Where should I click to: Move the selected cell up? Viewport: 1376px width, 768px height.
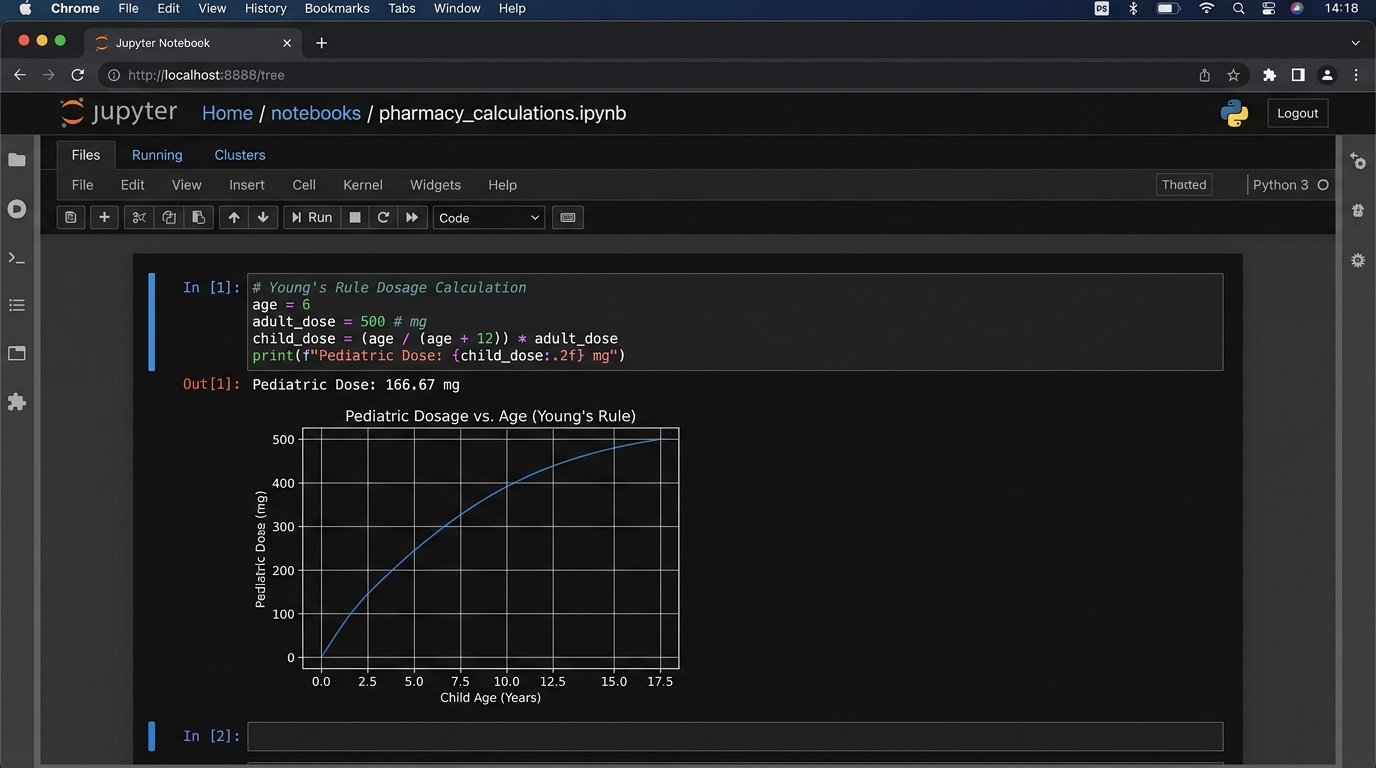[234, 217]
